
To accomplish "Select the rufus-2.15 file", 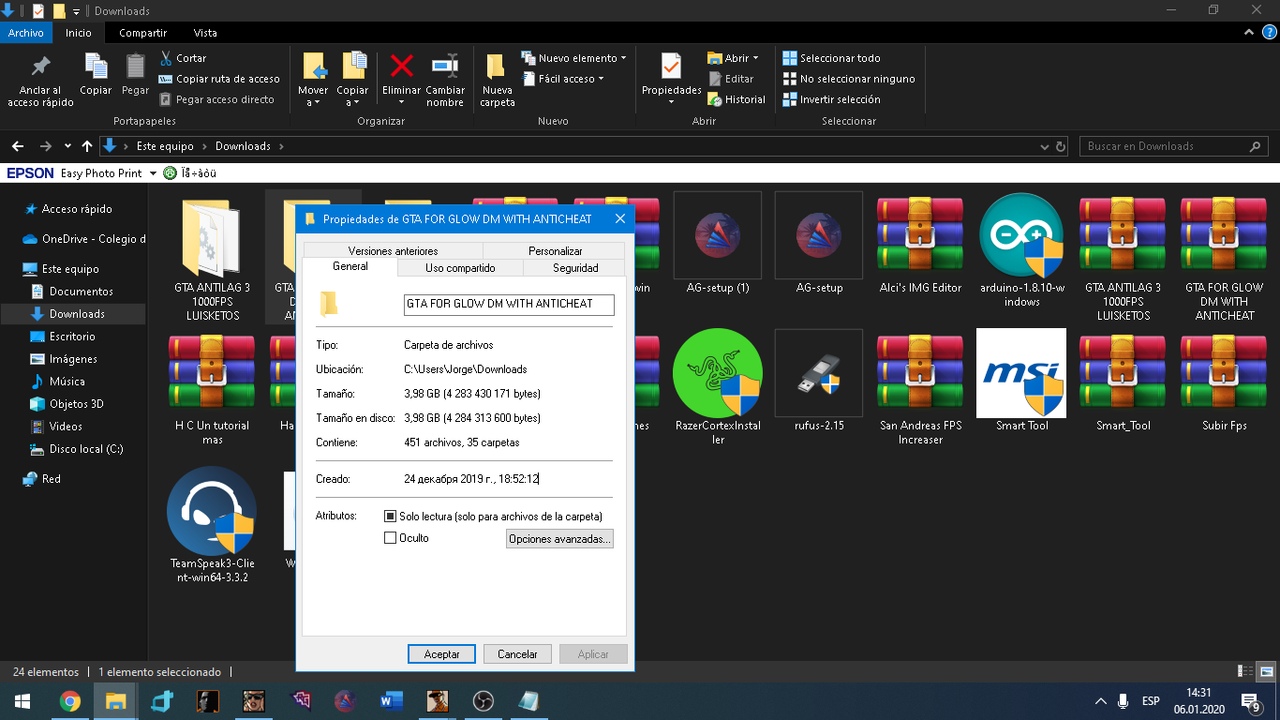I will tap(819, 382).
